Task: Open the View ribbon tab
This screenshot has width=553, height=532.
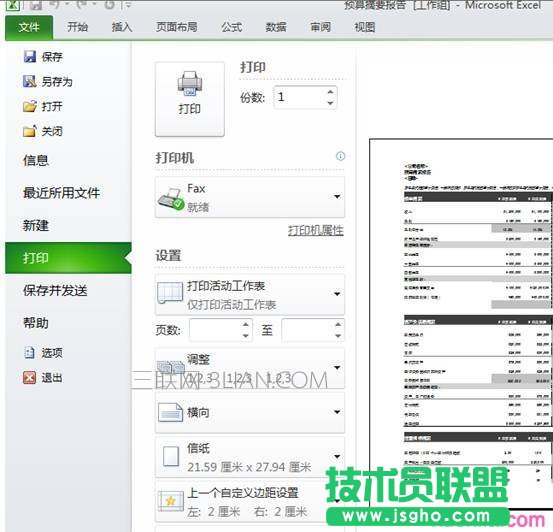Action: point(365,27)
